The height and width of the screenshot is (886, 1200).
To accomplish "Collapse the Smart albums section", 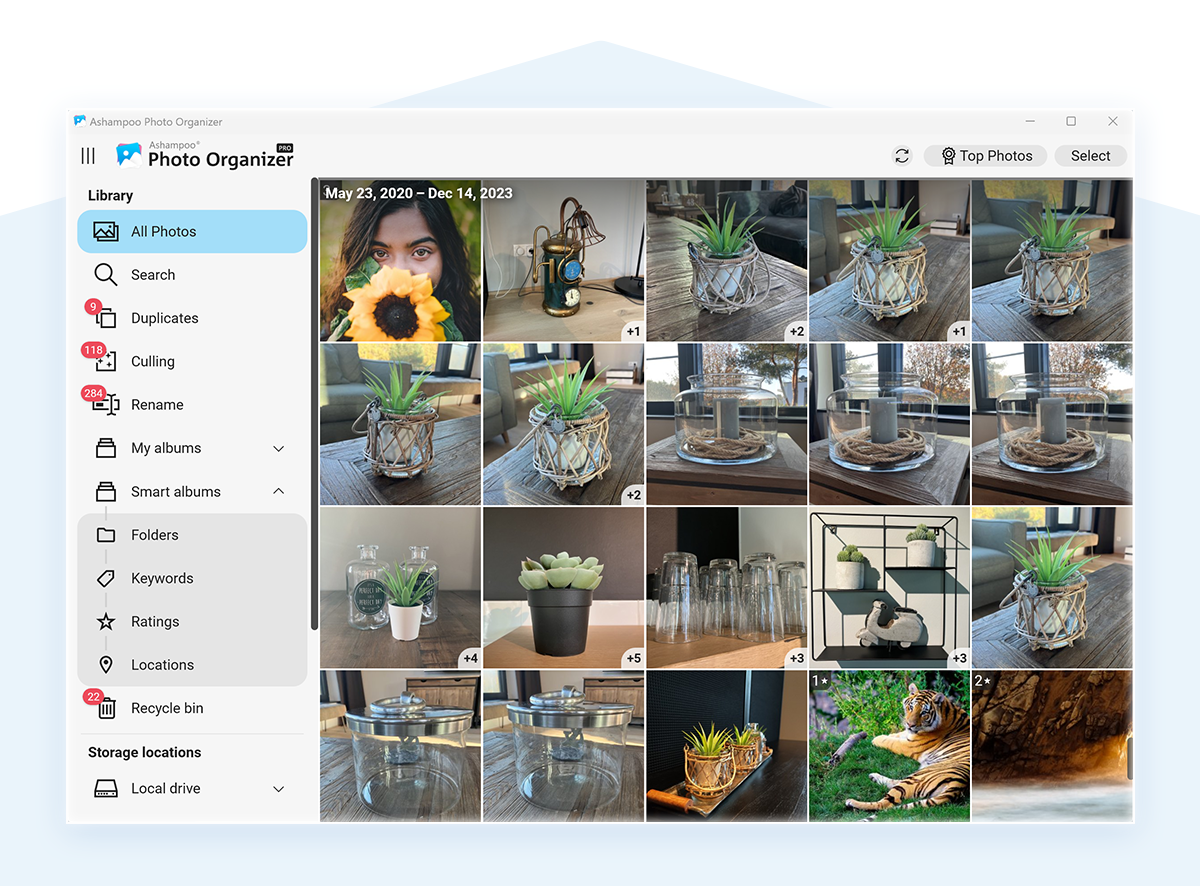I will [x=277, y=491].
